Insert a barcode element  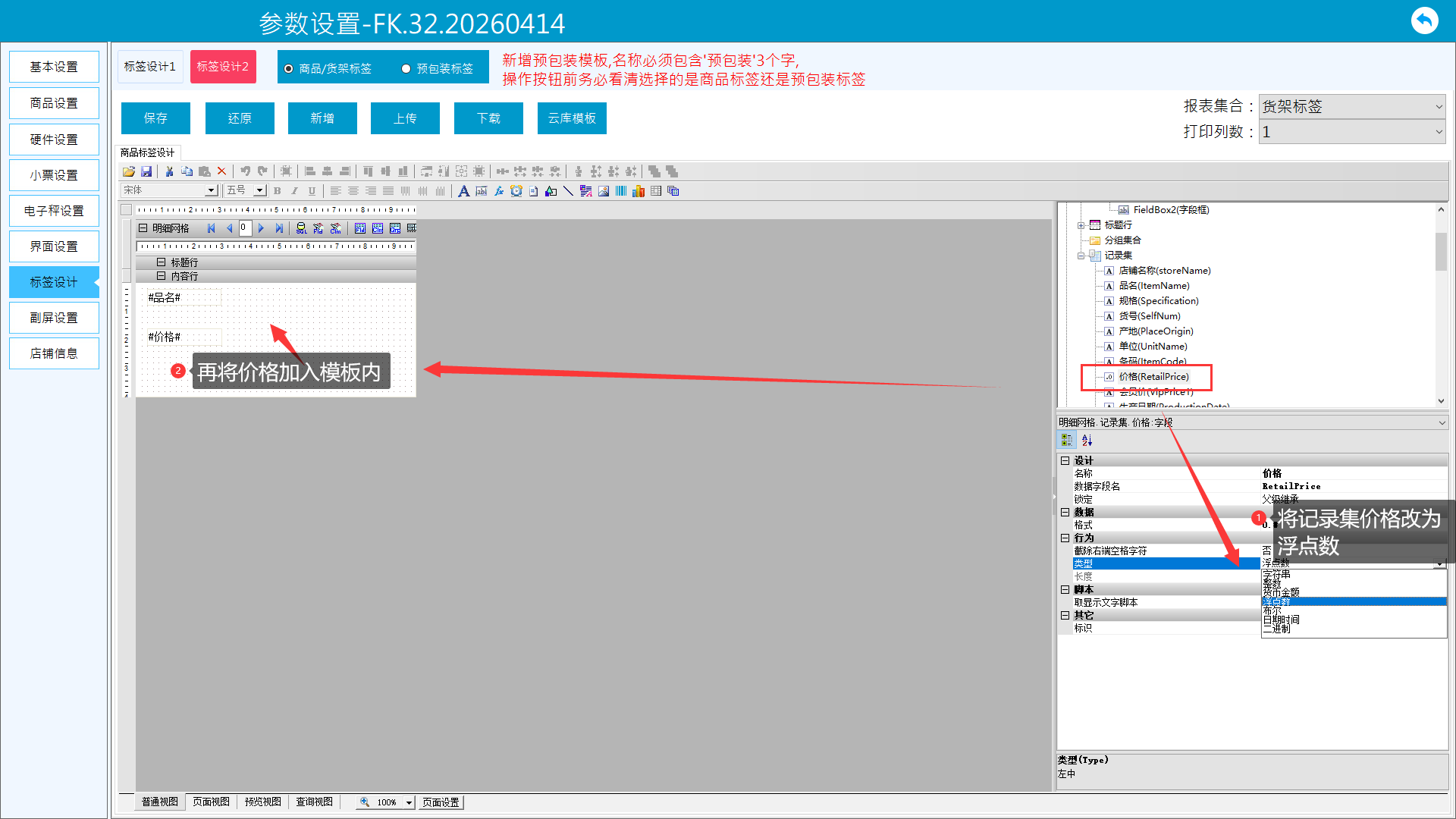click(x=621, y=191)
